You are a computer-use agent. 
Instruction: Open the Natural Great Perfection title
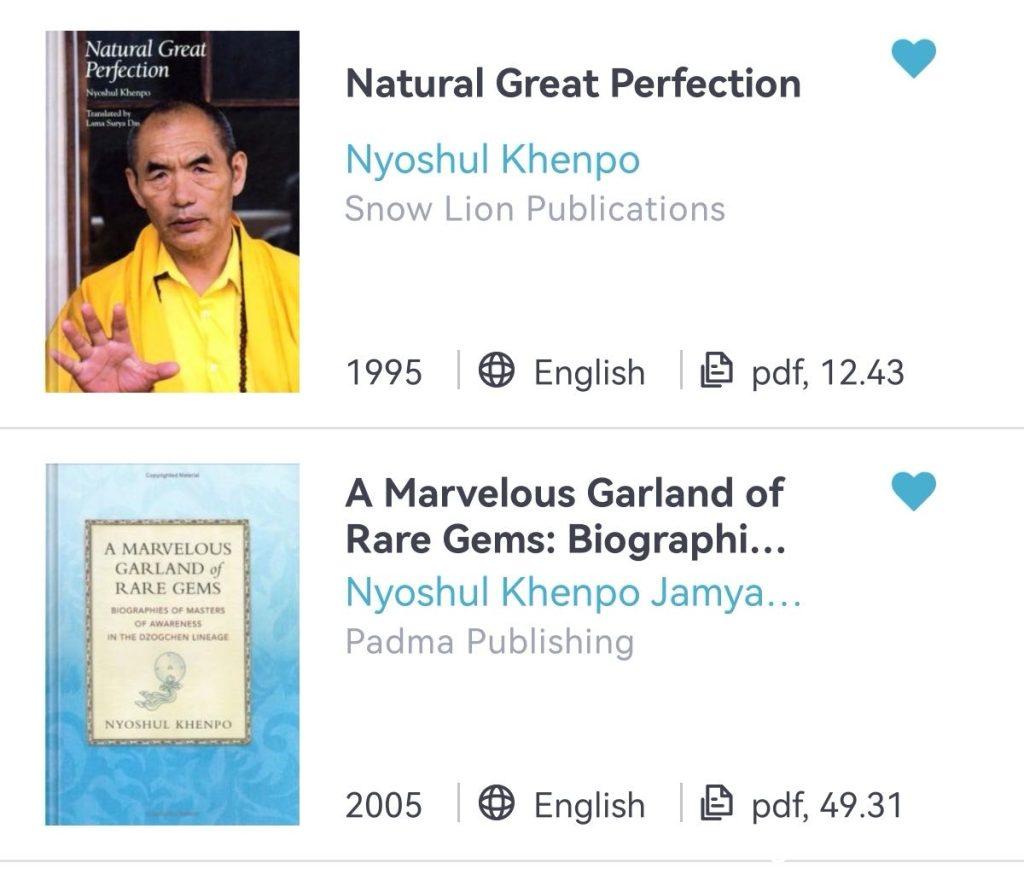tap(573, 84)
